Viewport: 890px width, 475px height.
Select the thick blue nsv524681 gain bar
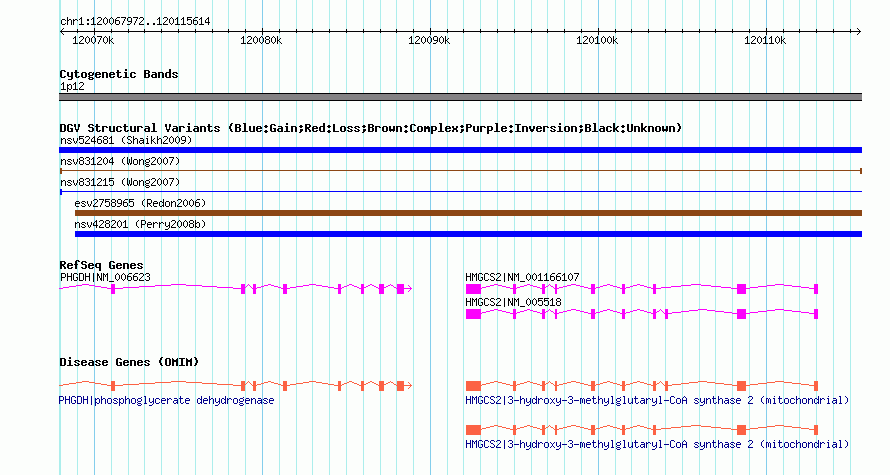click(x=460, y=150)
